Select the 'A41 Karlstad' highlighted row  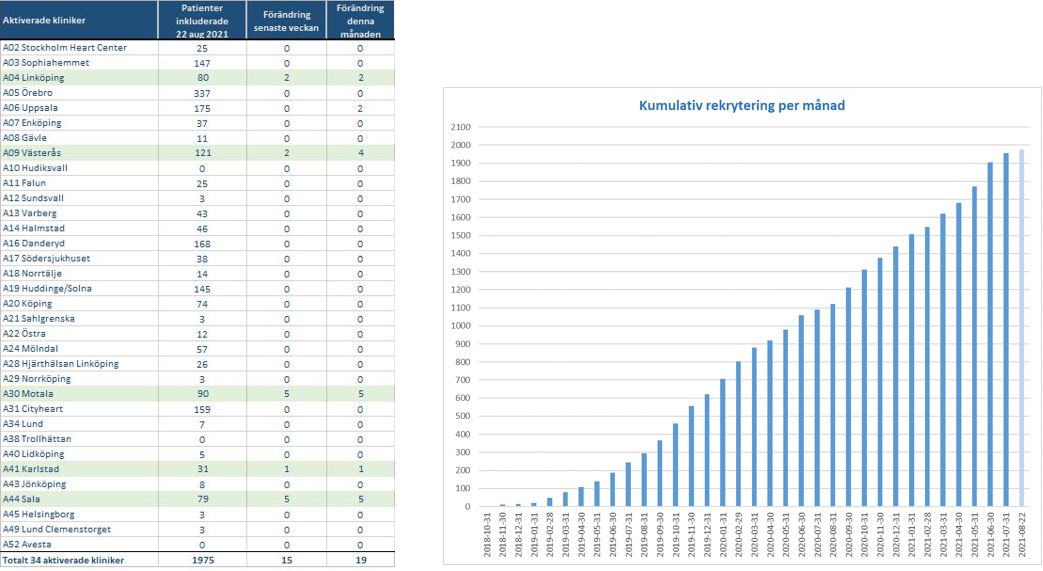coord(197,469)
